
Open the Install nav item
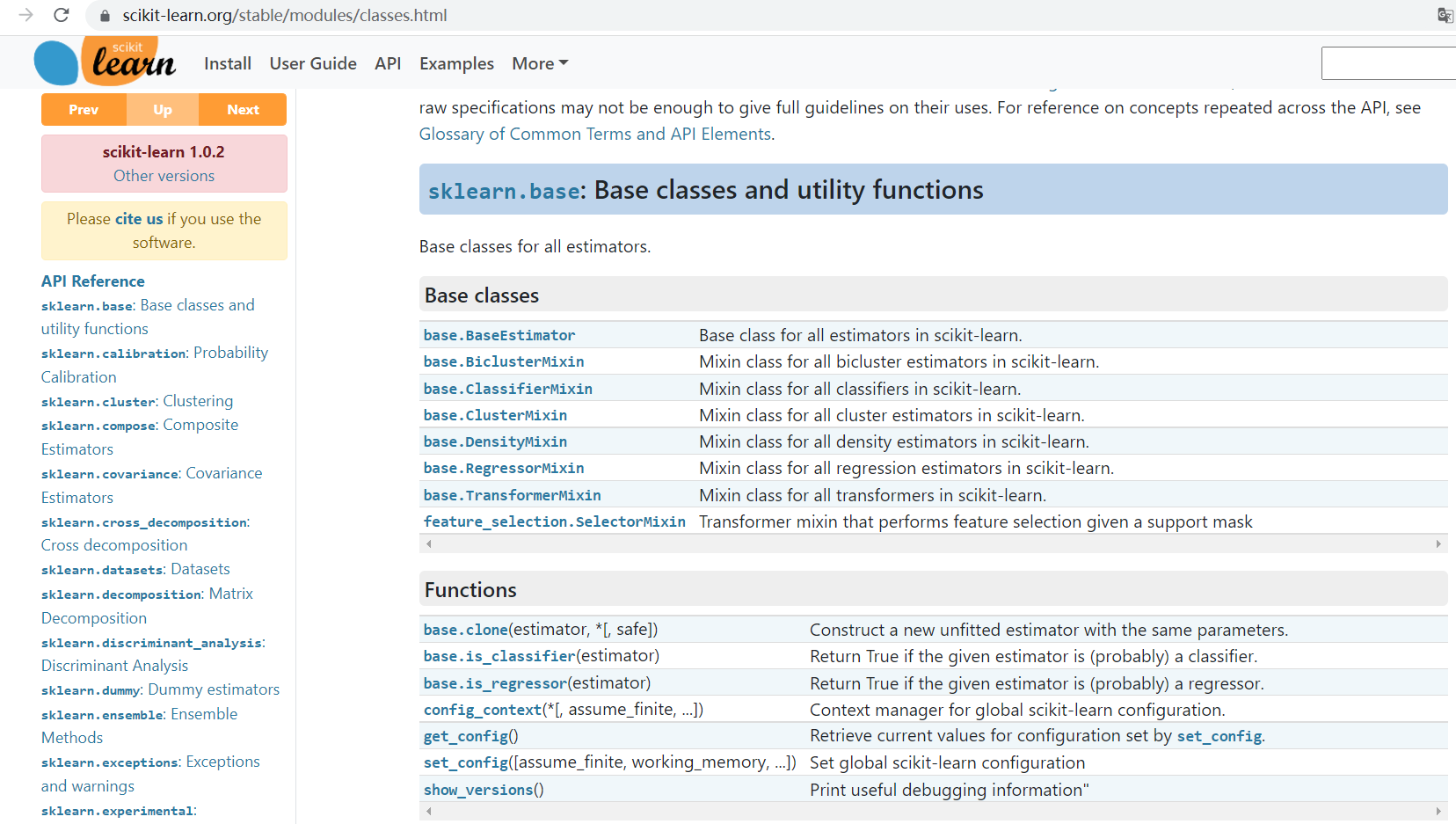coord(228,63)
